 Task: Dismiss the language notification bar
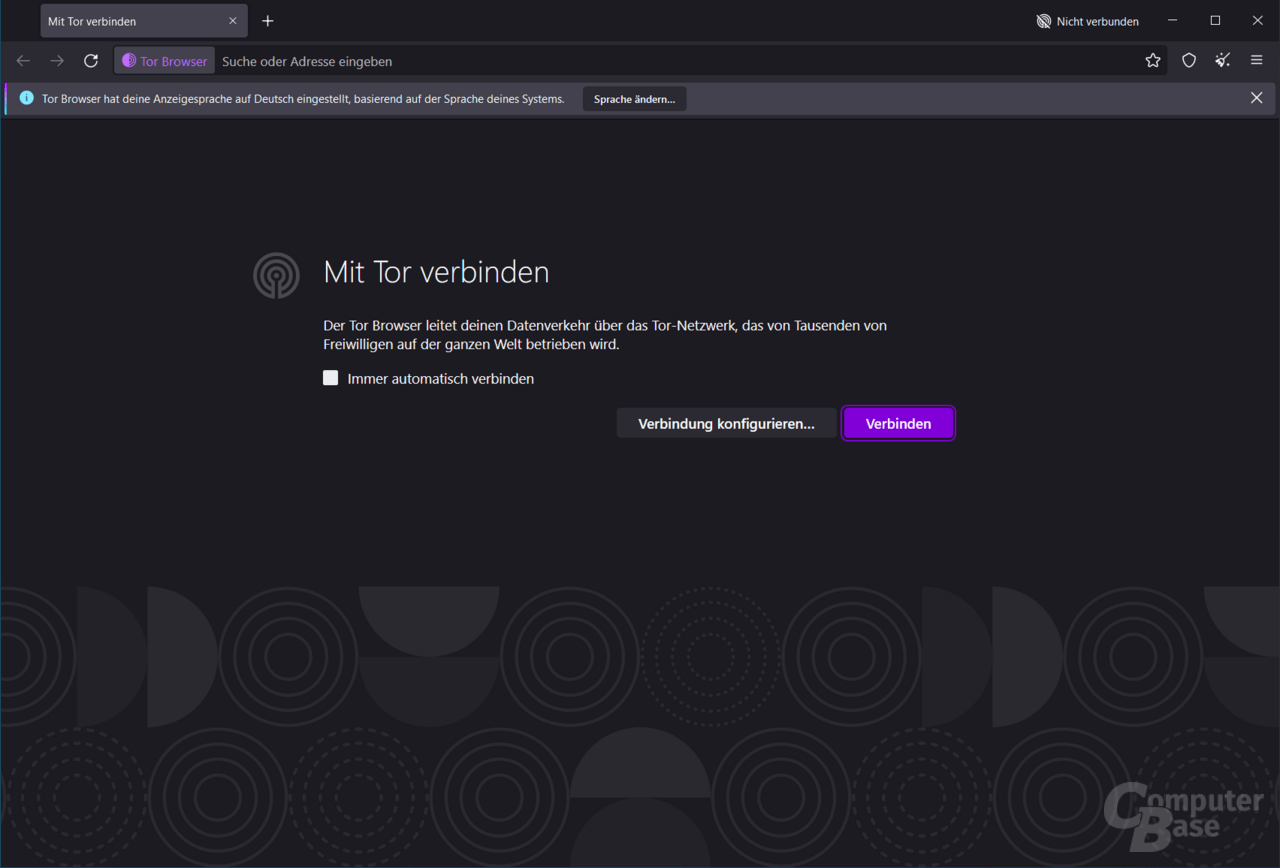(x=1257, y=98)
